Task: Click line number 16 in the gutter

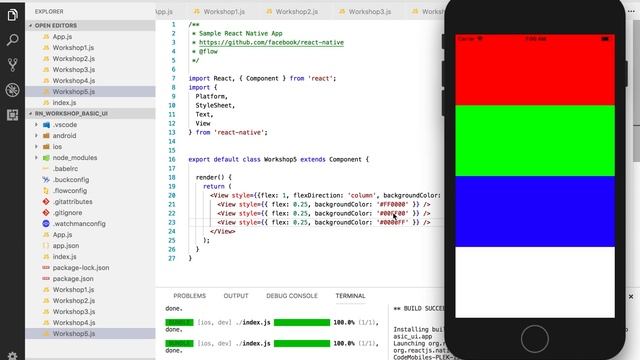Action: click(x=171, y=160)
